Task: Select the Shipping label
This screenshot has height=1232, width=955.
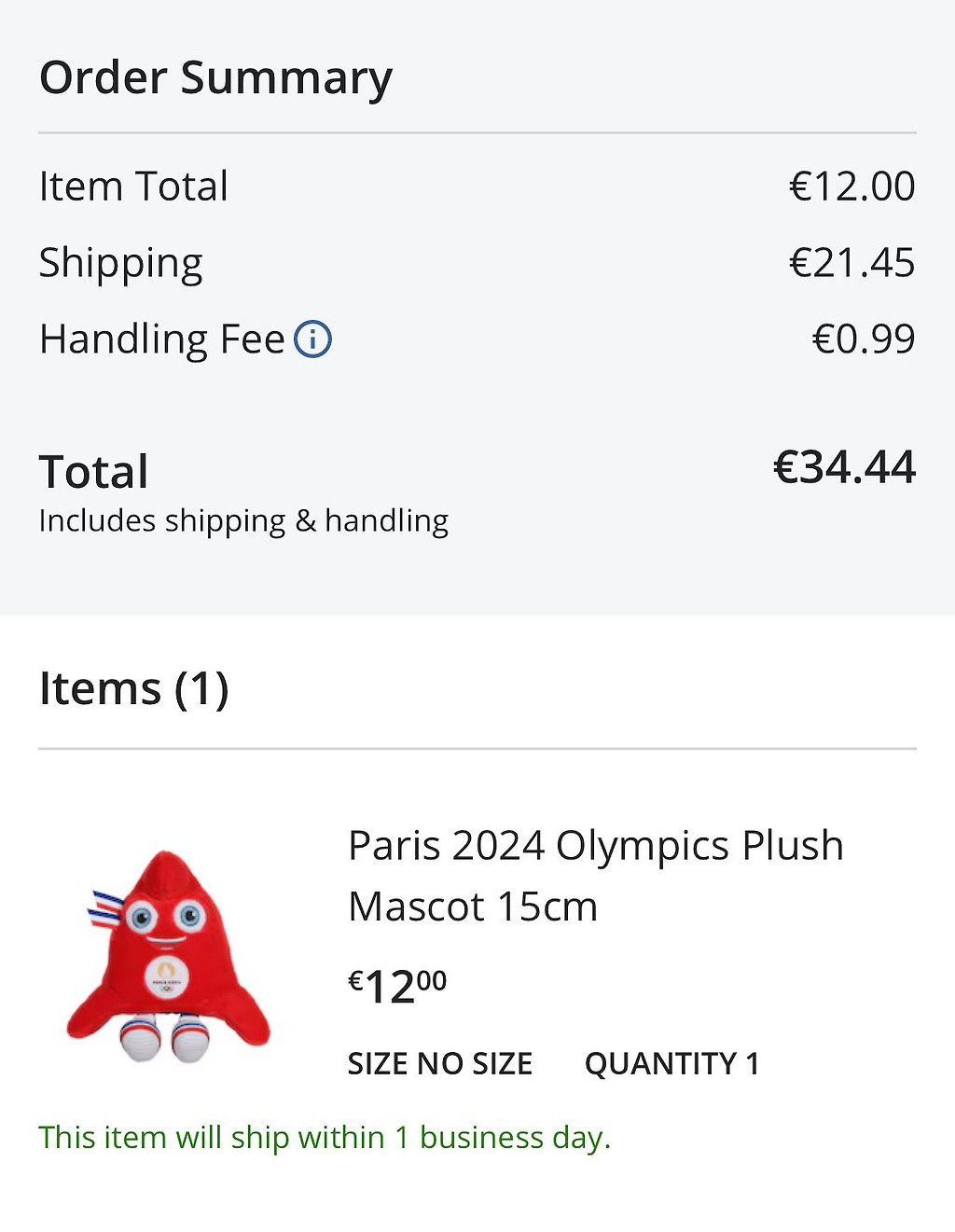Action: (x=120, y=263)
